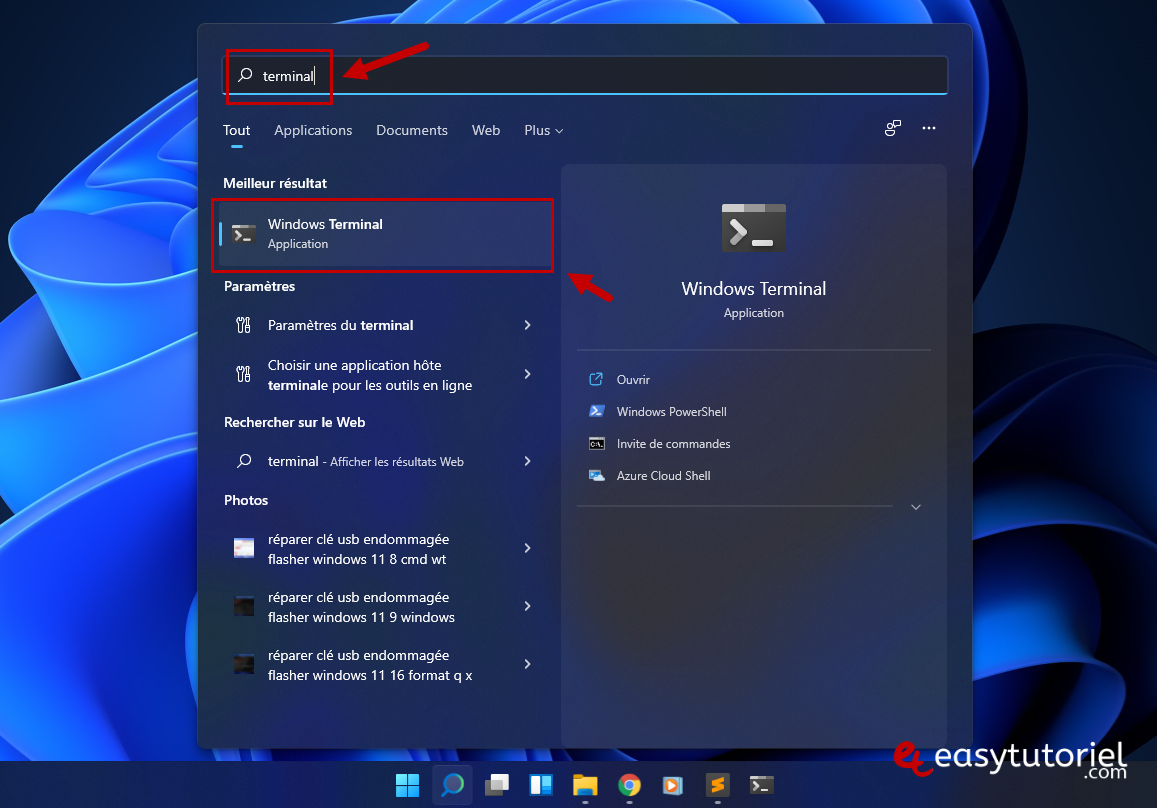Switch to the Web tab
Viewport: 1157px width, 808px height.
[x=486, y=131]
